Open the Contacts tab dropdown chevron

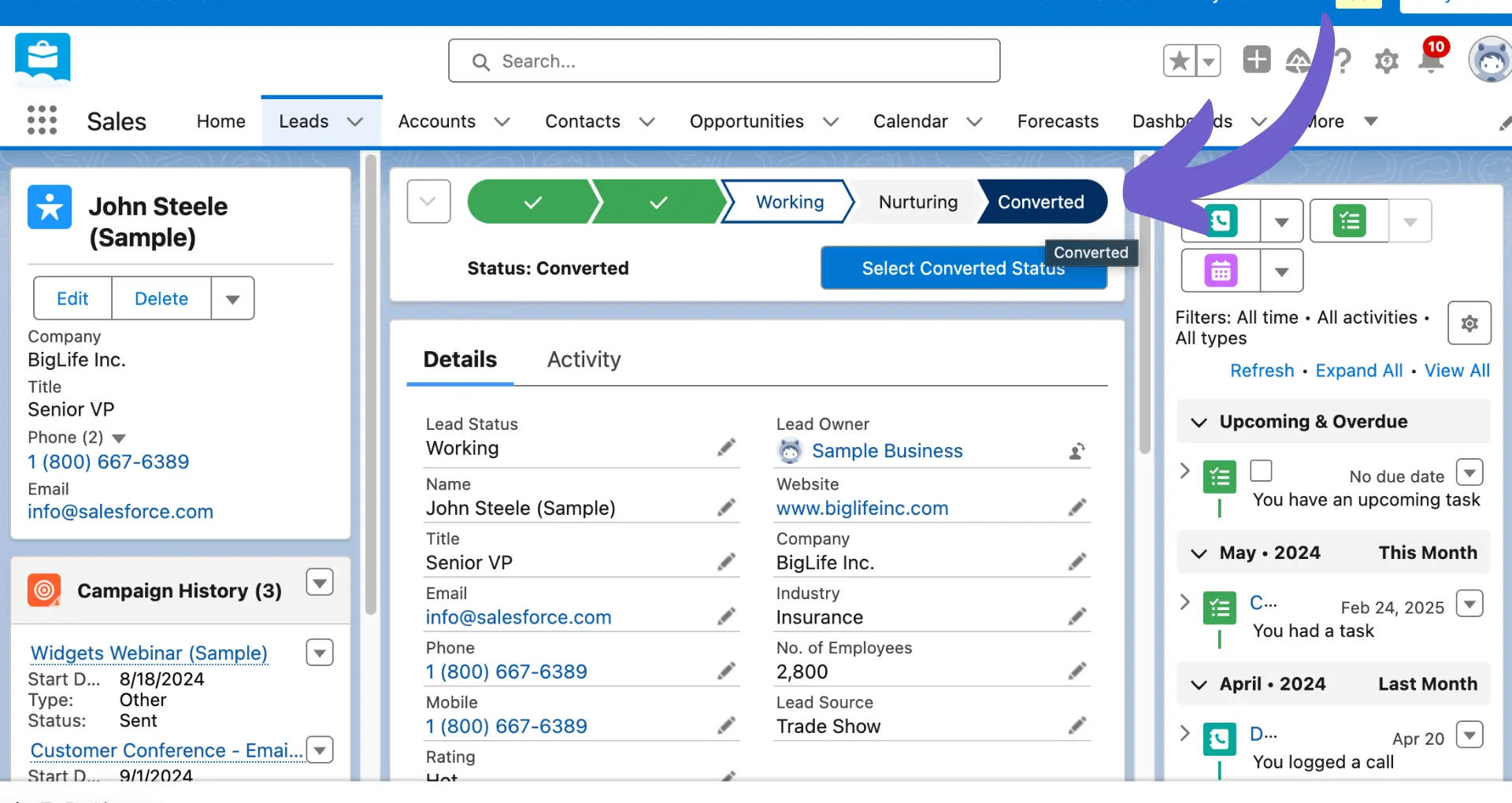[x=647, y=122]
